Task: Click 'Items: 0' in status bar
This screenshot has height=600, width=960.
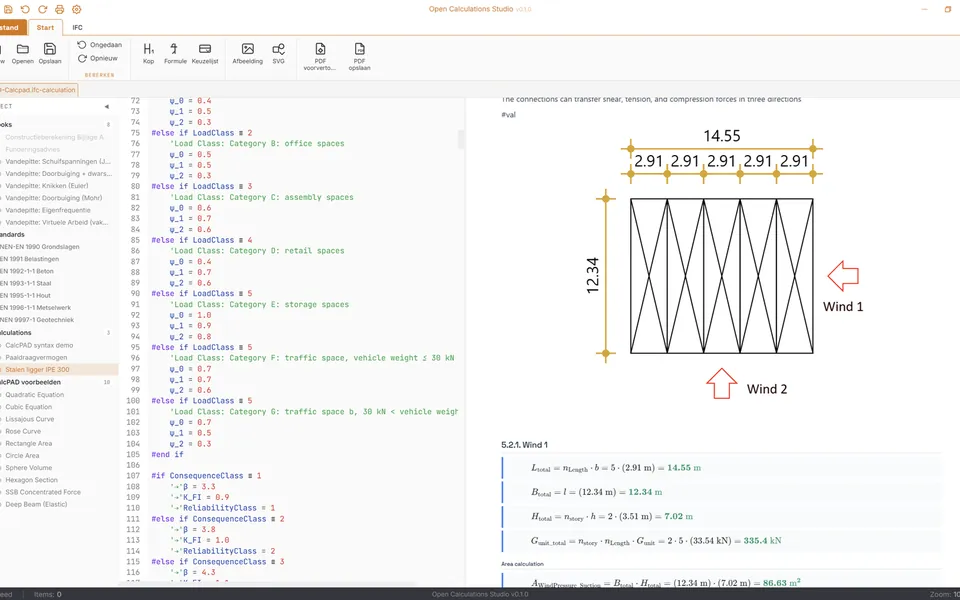Action: click(x=48, y=594)
